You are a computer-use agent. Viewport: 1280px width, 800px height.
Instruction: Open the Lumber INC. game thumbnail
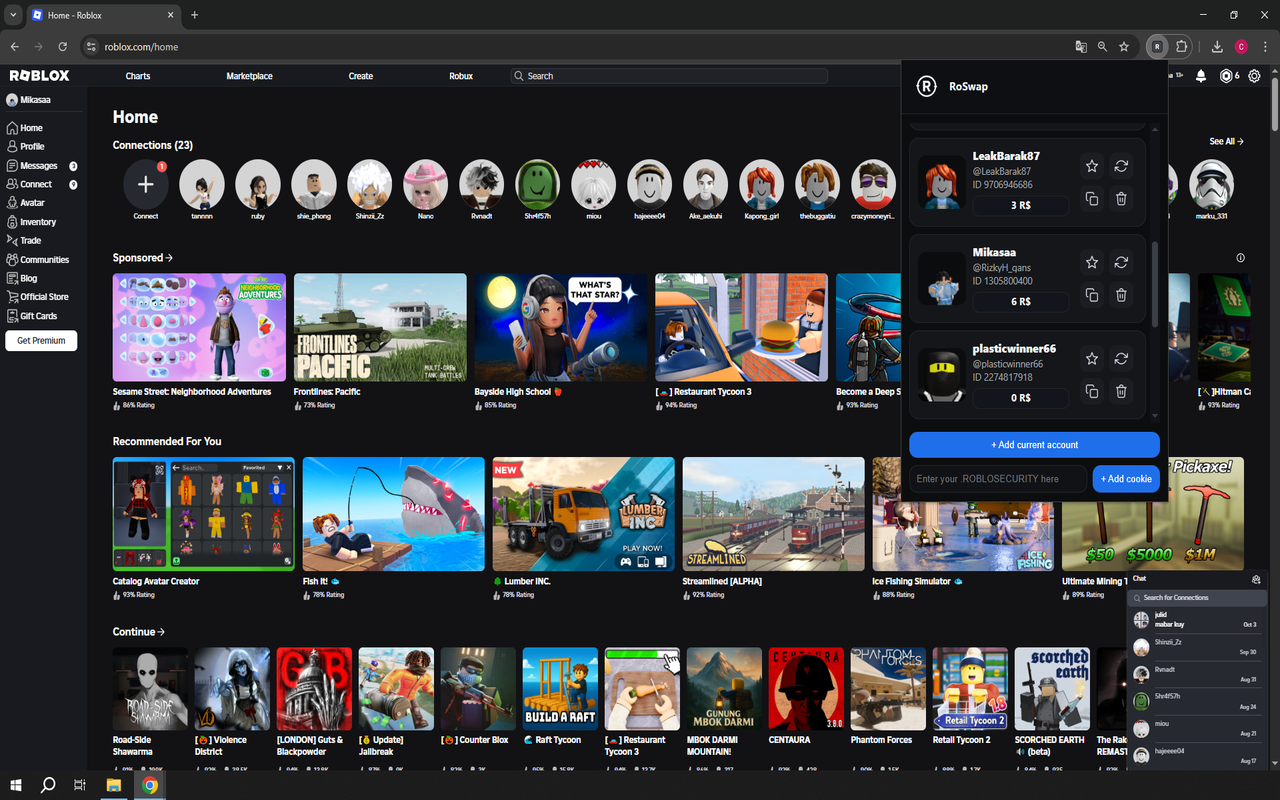tap(583, 514)
